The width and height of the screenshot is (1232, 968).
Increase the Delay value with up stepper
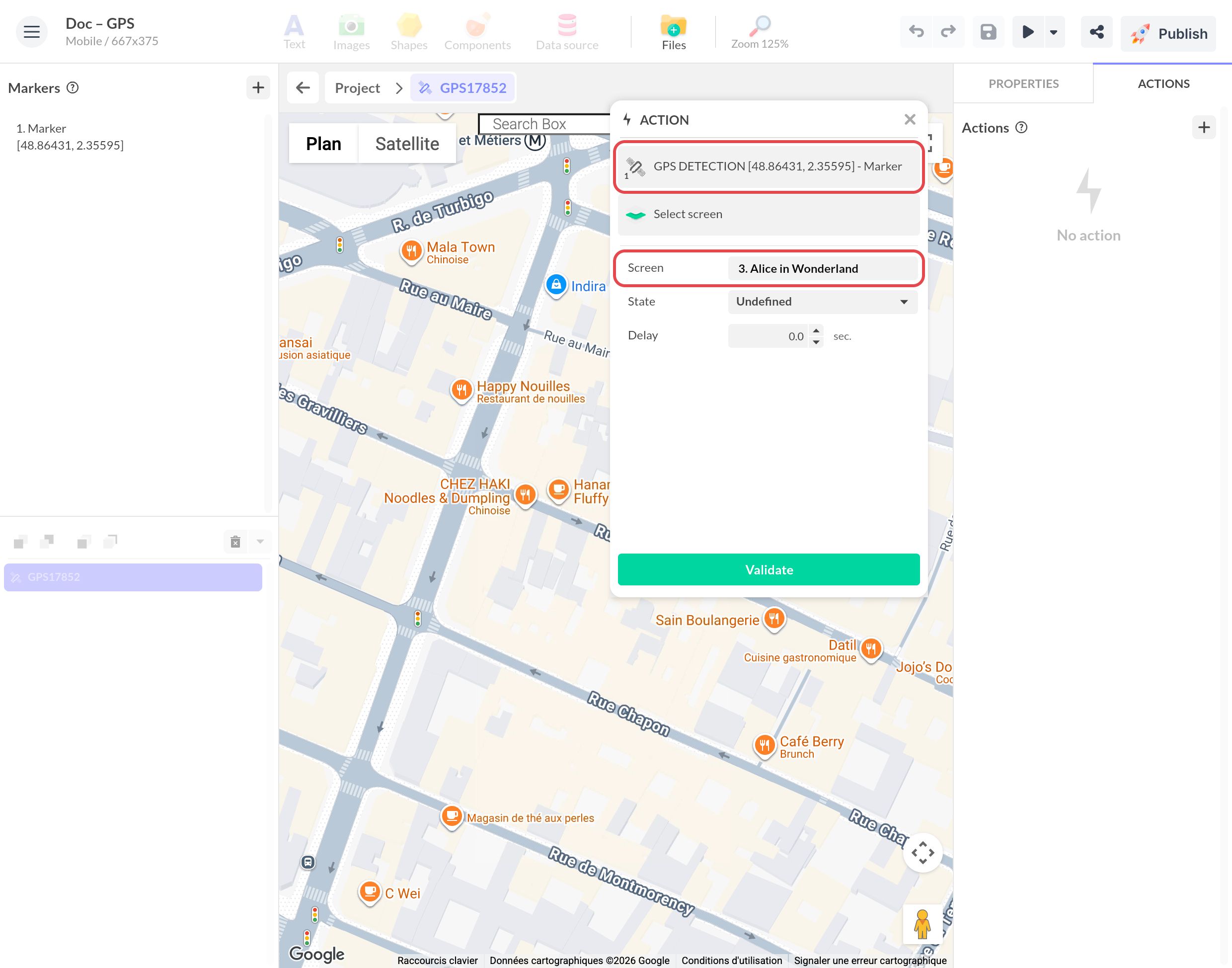(816, 330)
